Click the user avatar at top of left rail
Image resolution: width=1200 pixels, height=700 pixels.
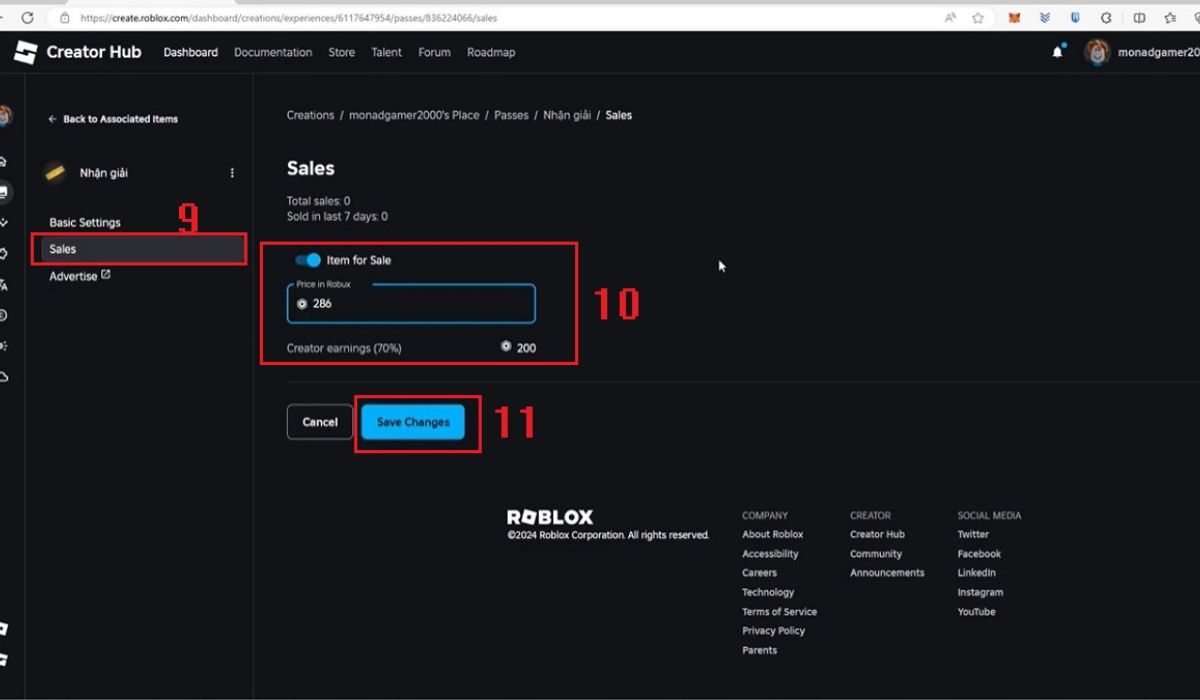[x=5, y=116]
